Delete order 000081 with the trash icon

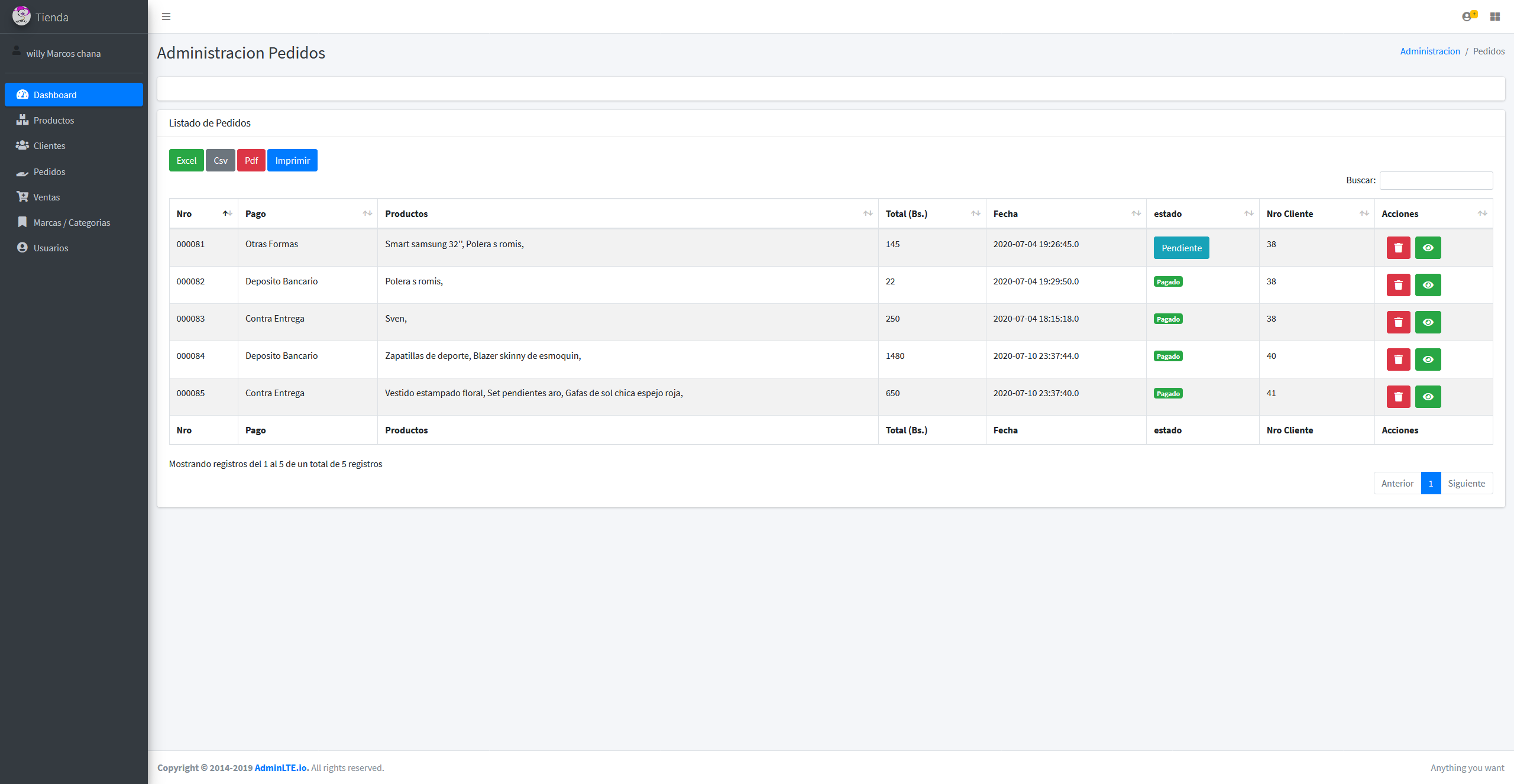(1398, 247)
